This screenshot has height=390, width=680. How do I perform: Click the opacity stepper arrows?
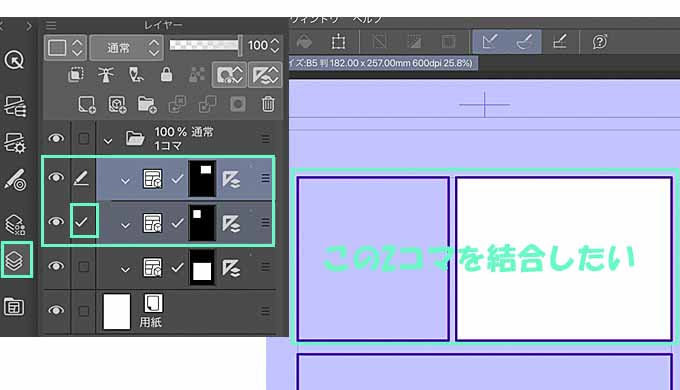(x=275, y=45)
